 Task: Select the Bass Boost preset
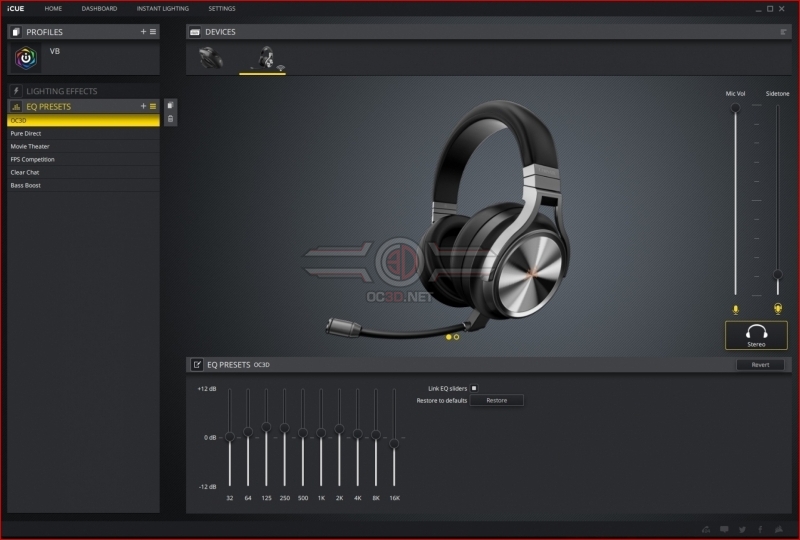click(x=84, y=185)
